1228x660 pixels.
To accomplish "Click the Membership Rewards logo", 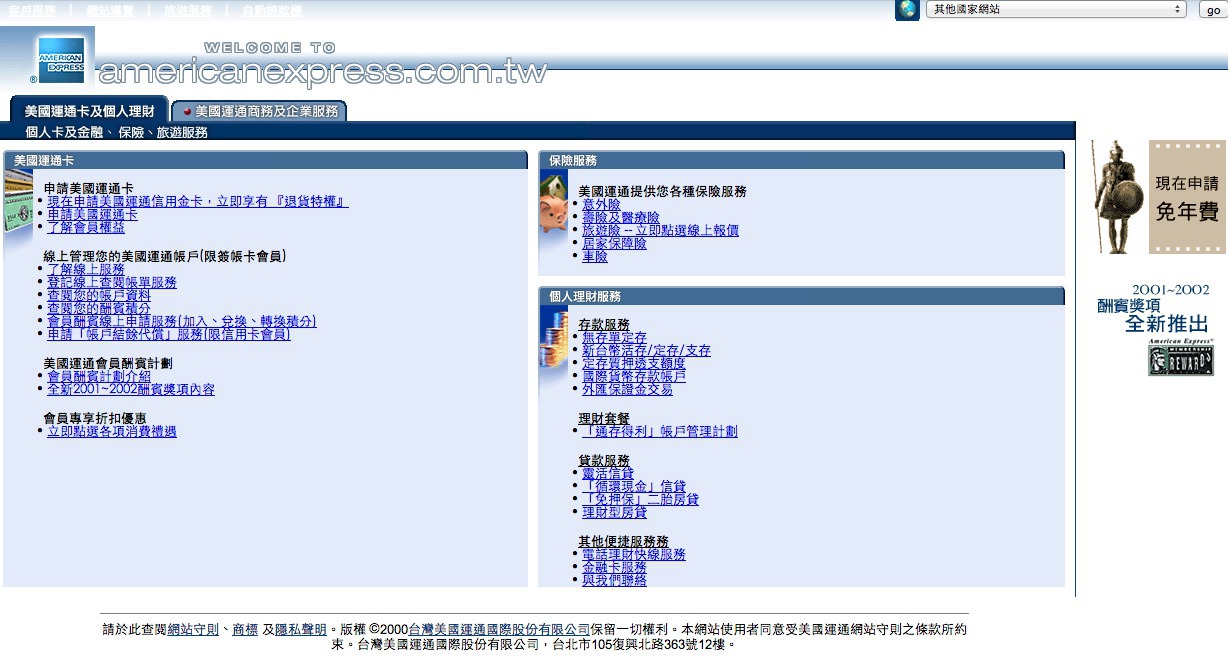I will [x=1180, y=357].
